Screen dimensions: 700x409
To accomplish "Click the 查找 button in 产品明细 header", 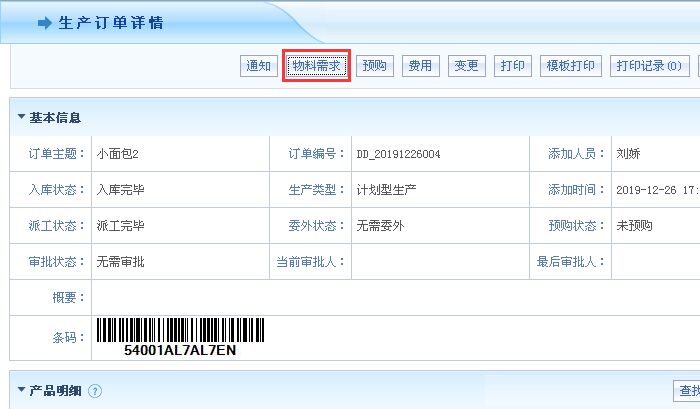I will [686, 391].
